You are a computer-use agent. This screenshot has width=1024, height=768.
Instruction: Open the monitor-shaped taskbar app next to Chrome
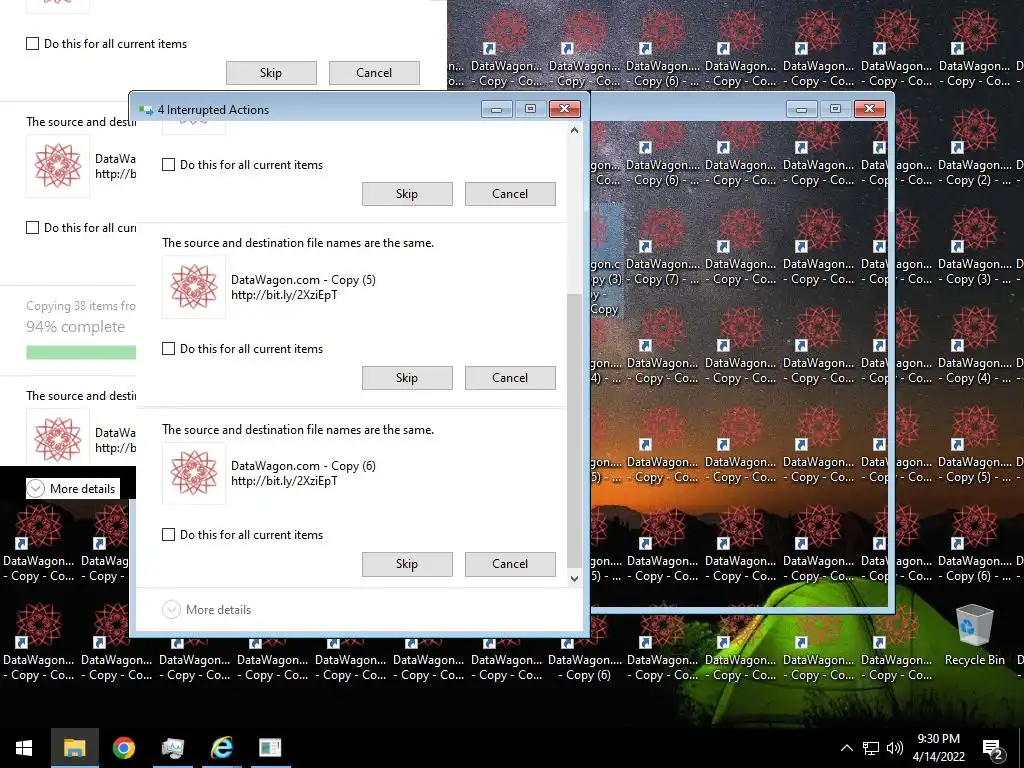click(x=172, y=748)
